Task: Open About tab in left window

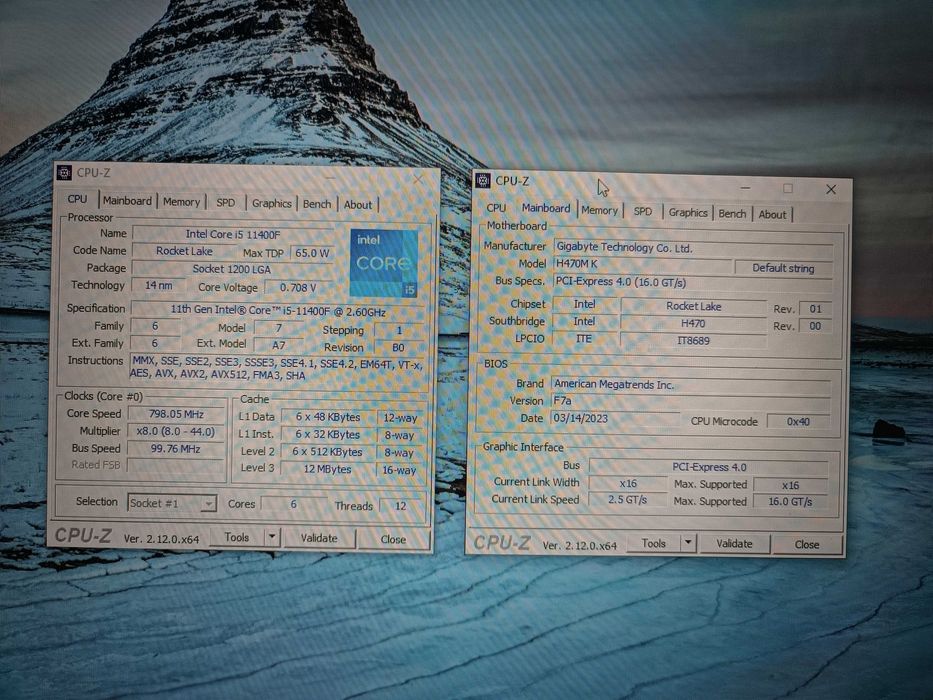Action: pyautogui.click(x=358, y=204)
